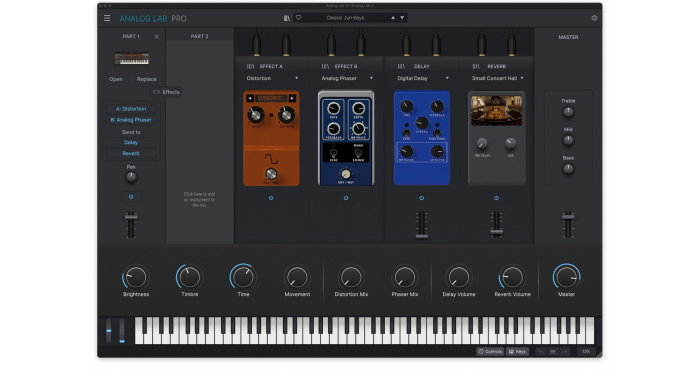Click the Reverb send button

(x=131, y=154)
